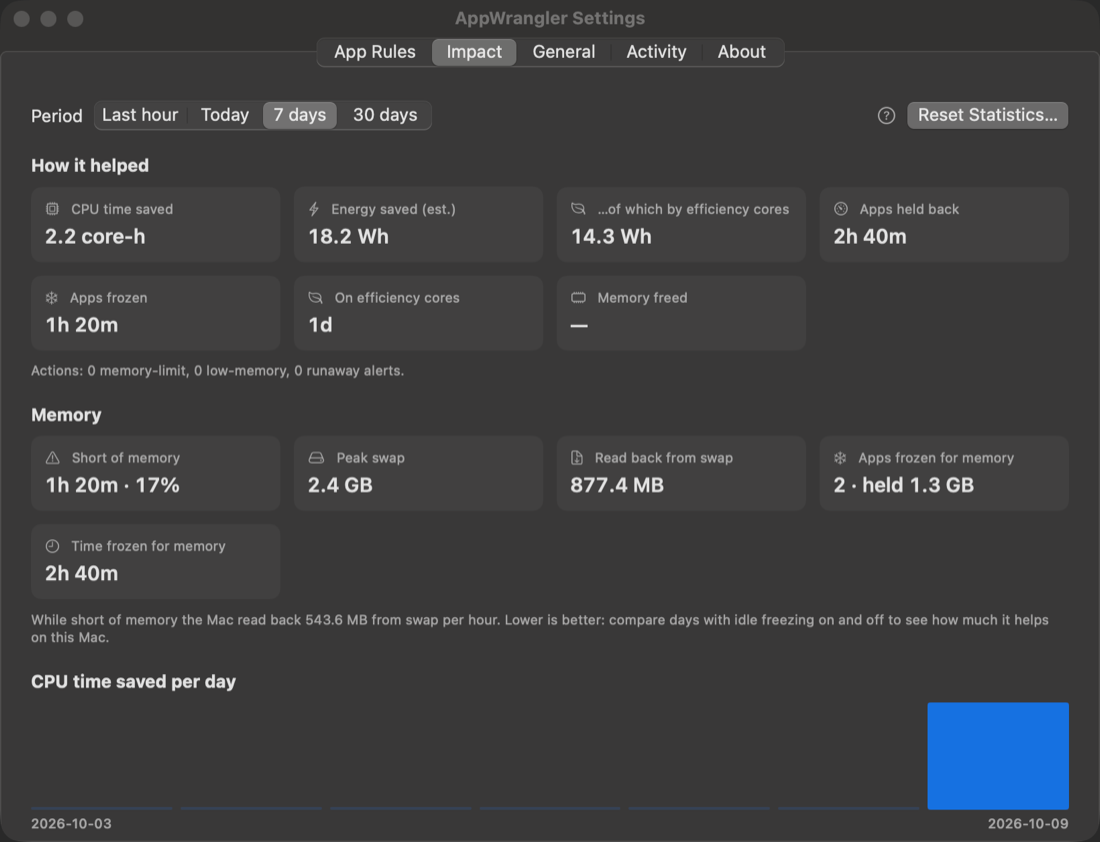Click the '2 · held 1.3 GB' value
Image resolution: width=1100 pixels, height=842 pixels.
coord(904,485)
